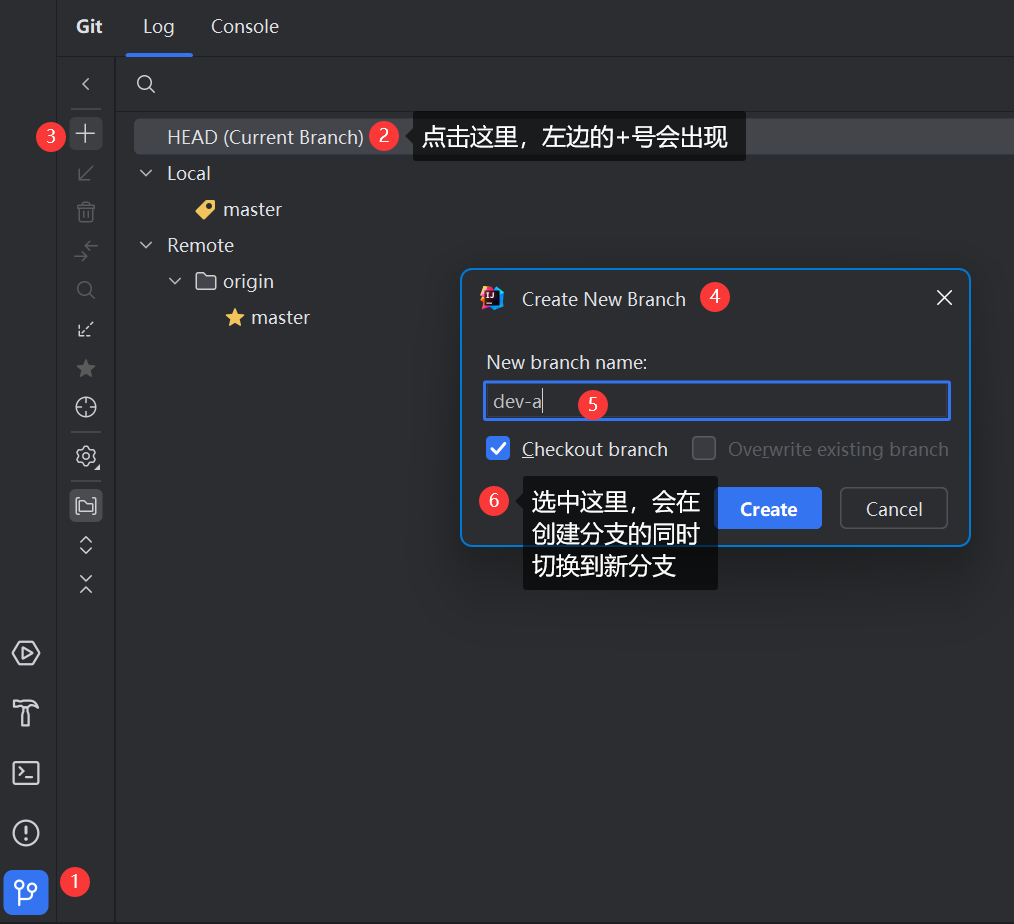Viewport: 1014px width, 924px height.
Task: Click the star favorite icon in toolbar
Action: point(86,368)
